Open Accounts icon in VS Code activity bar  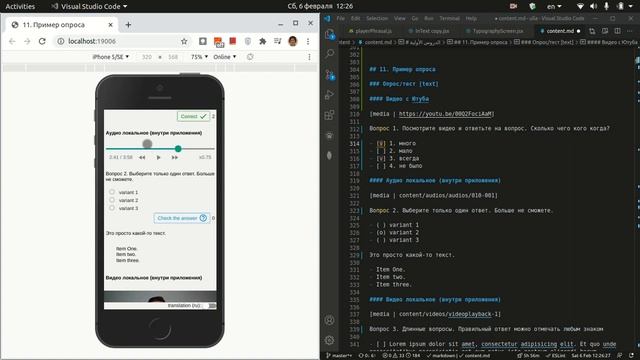point(330,320)
